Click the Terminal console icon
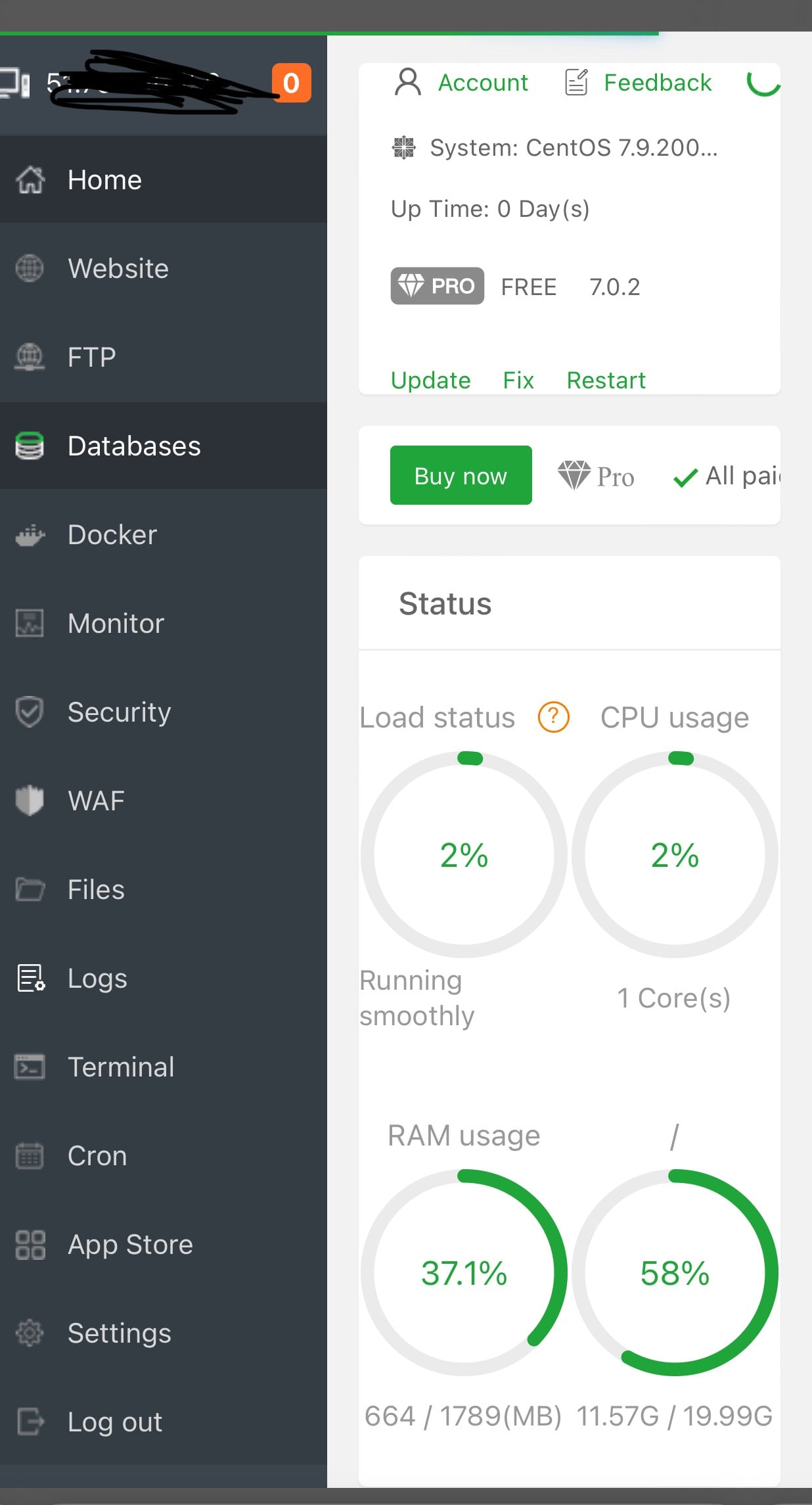The height and width of the screenshot is (1505, 812). pos(30,1067)
